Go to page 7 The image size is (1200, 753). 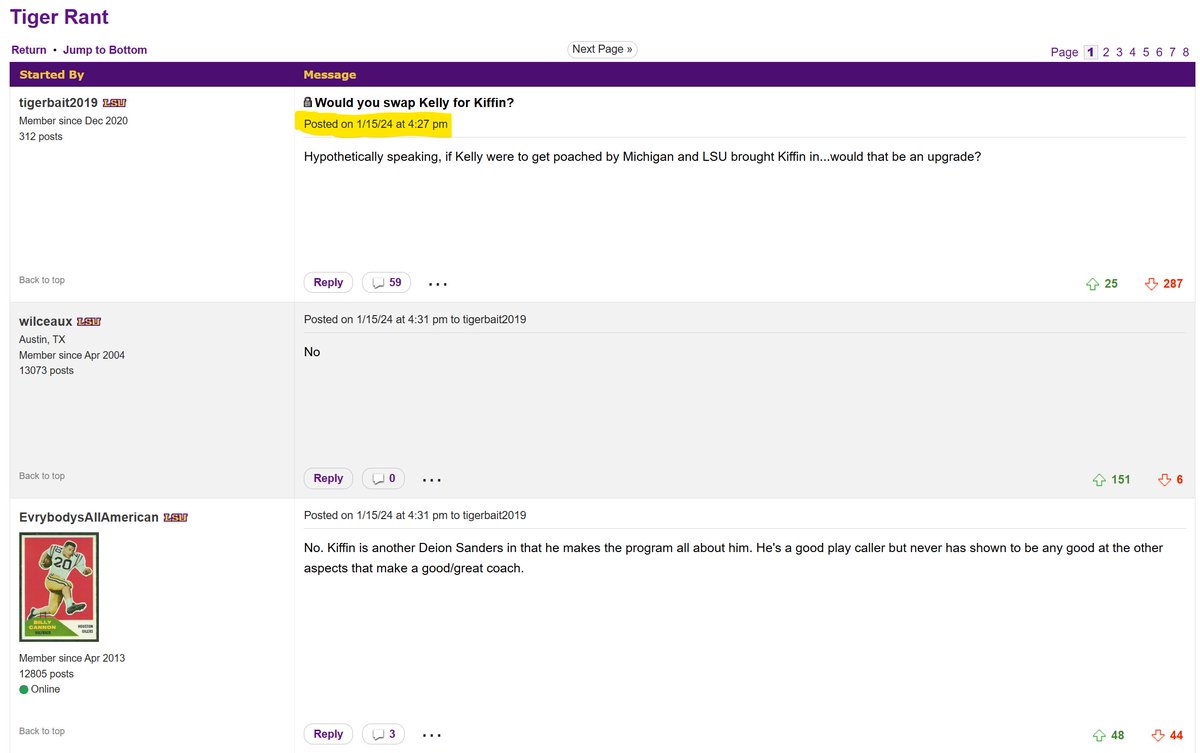pos(1173,52)
